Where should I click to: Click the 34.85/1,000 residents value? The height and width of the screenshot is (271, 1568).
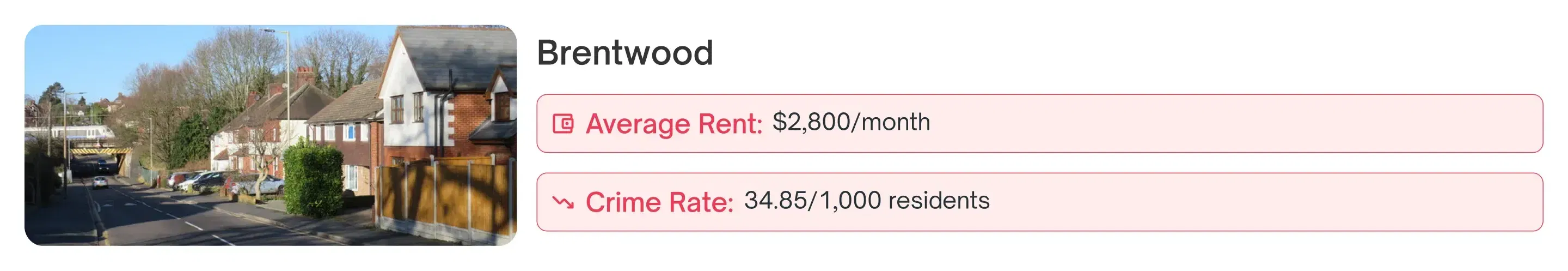[867, 200]
